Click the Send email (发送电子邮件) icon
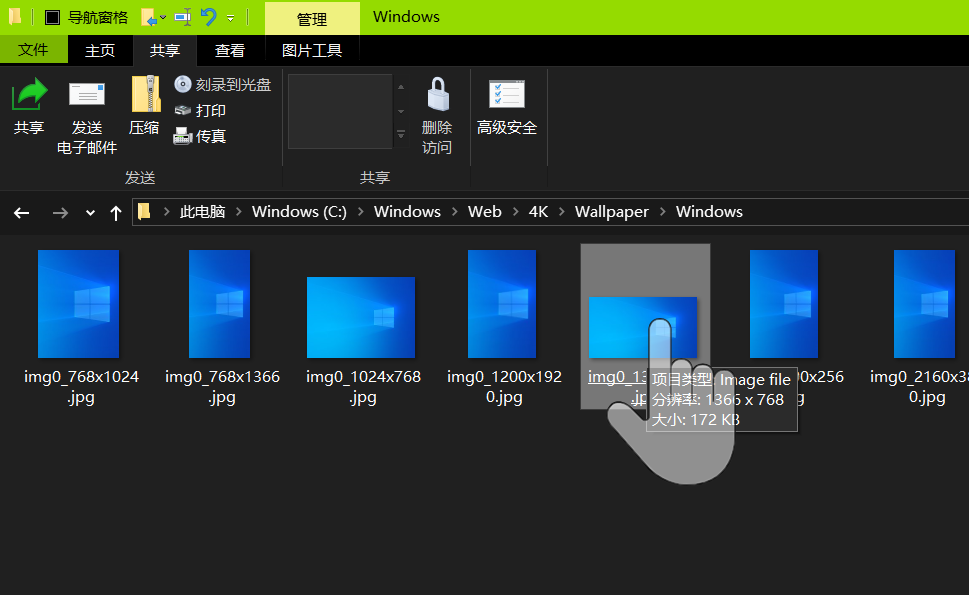Image resolution: width=969 pixels, height=595 pixels. 87,96
